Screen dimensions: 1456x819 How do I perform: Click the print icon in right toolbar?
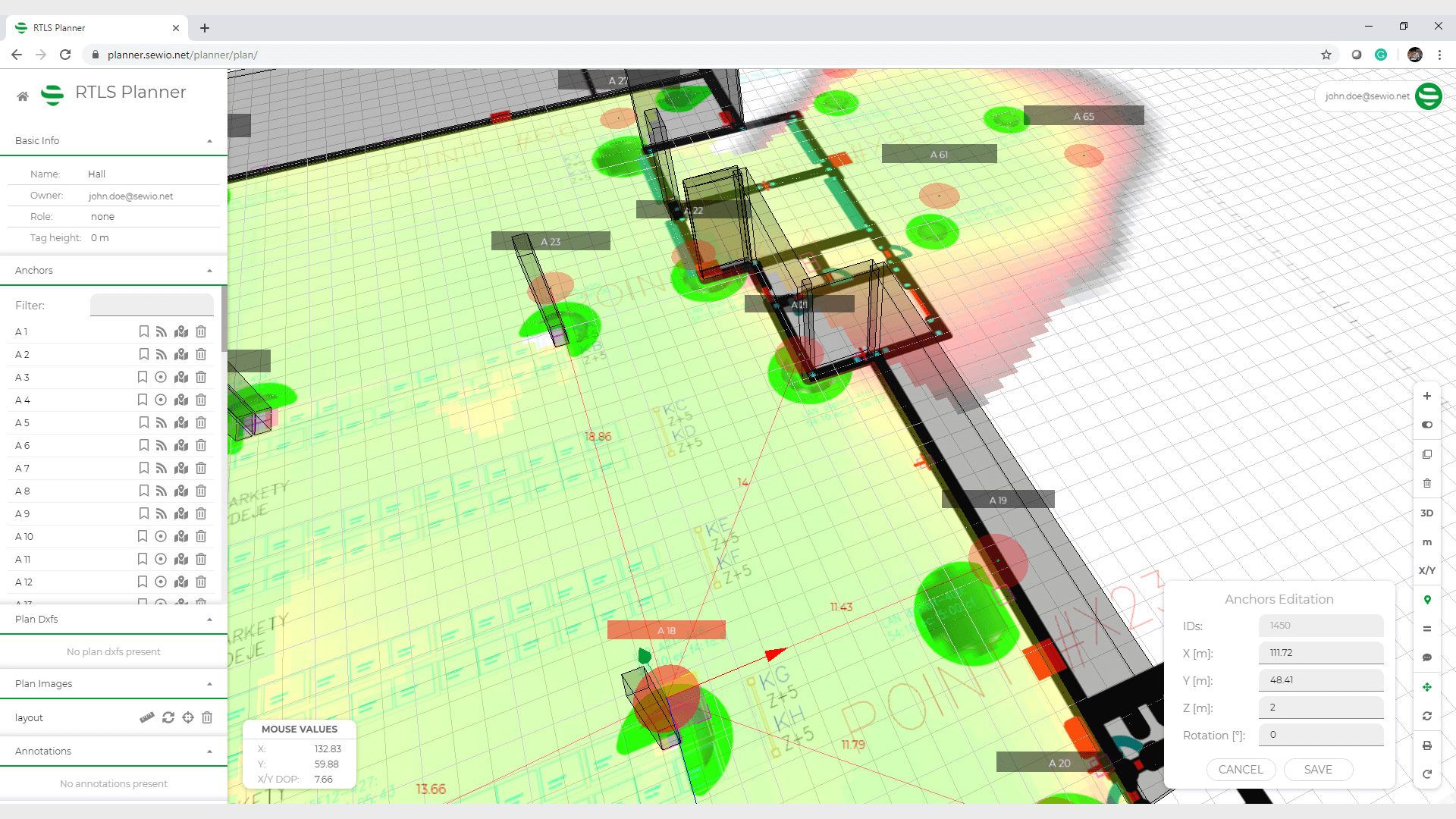click(1426, 745)
